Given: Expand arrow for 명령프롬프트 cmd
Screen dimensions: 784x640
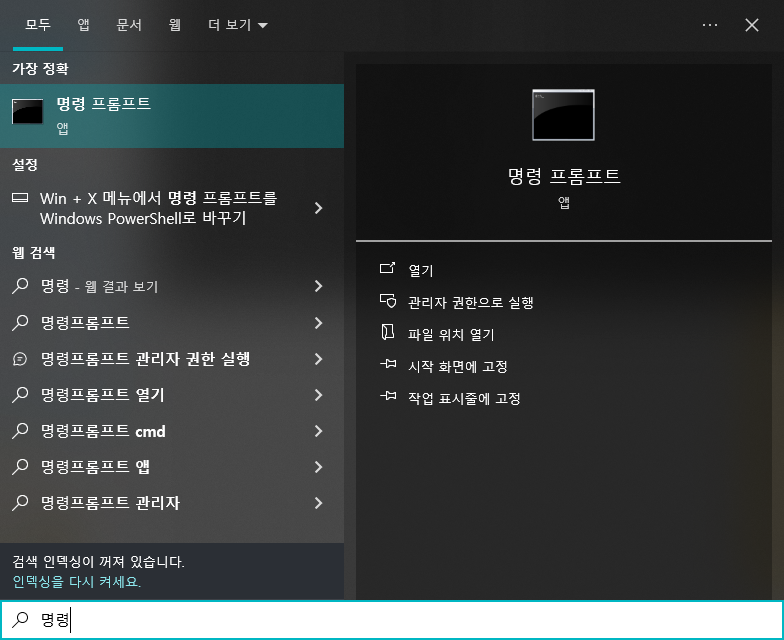Looking at the screenshot, I should pyautogui.click(x=318, y=430).
